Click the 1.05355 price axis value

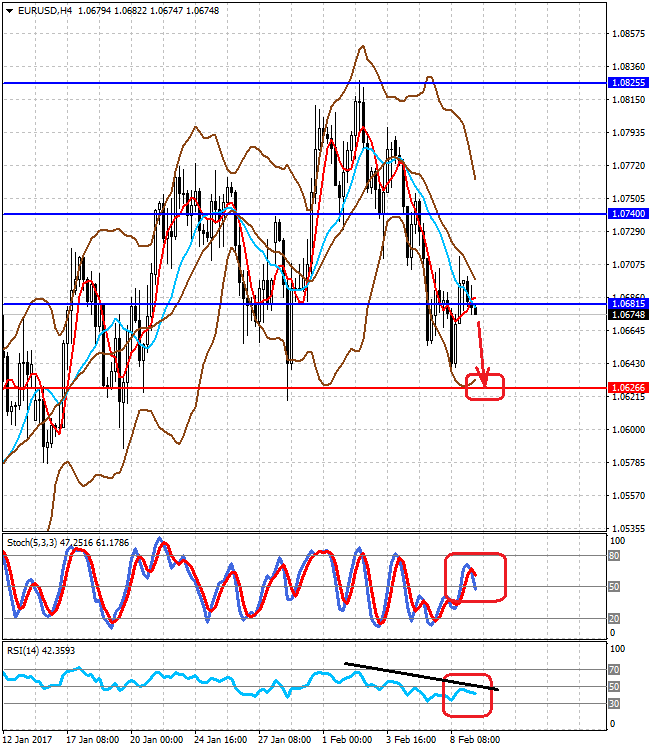coord(628,528)
